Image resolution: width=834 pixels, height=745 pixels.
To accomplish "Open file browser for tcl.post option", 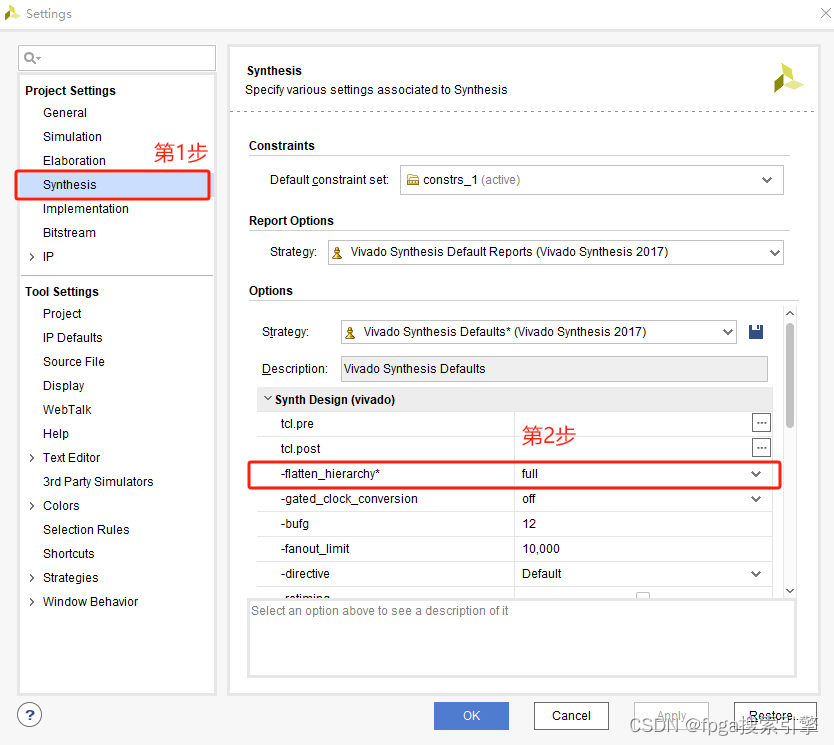I will pyautogui.click(x=761, y=448).
